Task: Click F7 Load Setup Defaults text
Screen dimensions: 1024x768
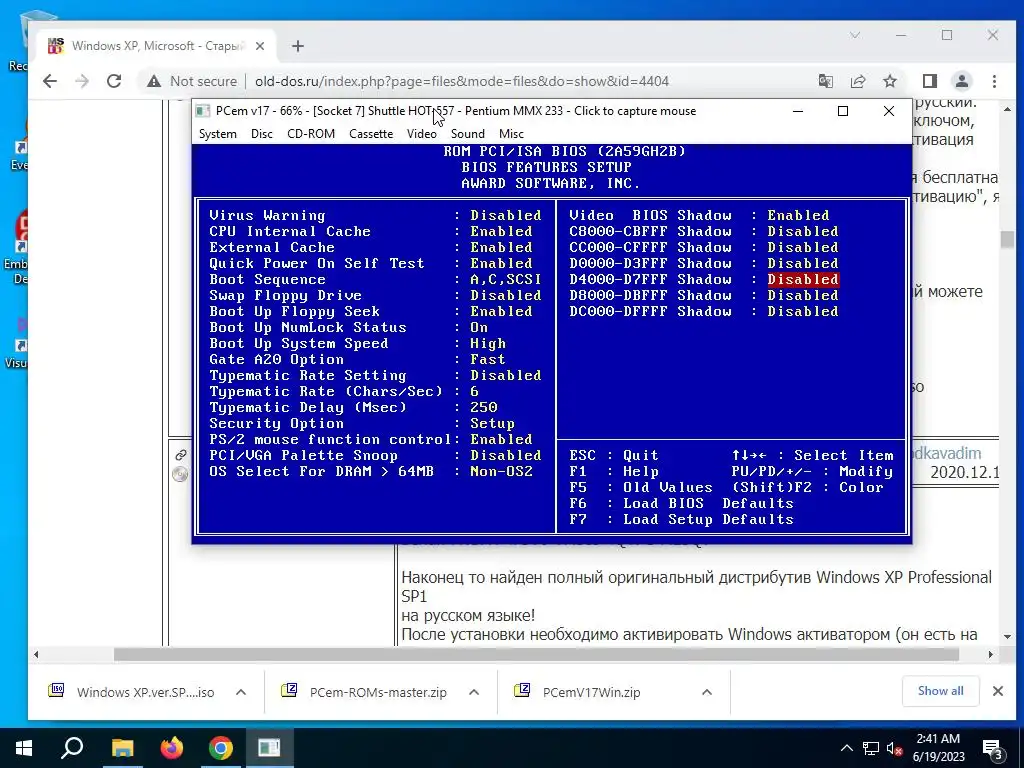Action: pos(681,520)
